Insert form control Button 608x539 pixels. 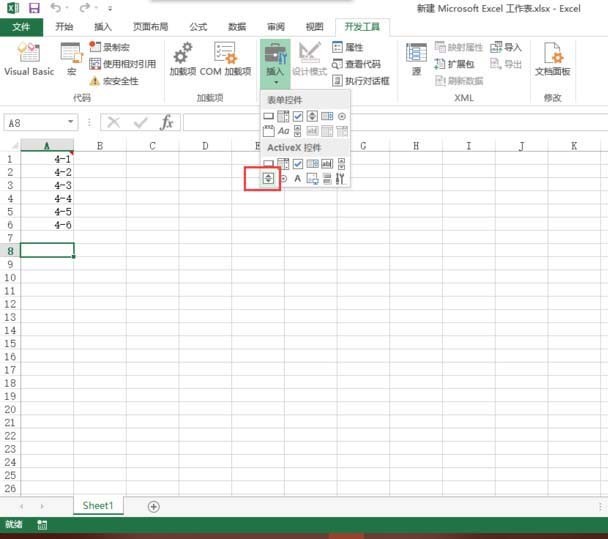[x=268, y=116]
